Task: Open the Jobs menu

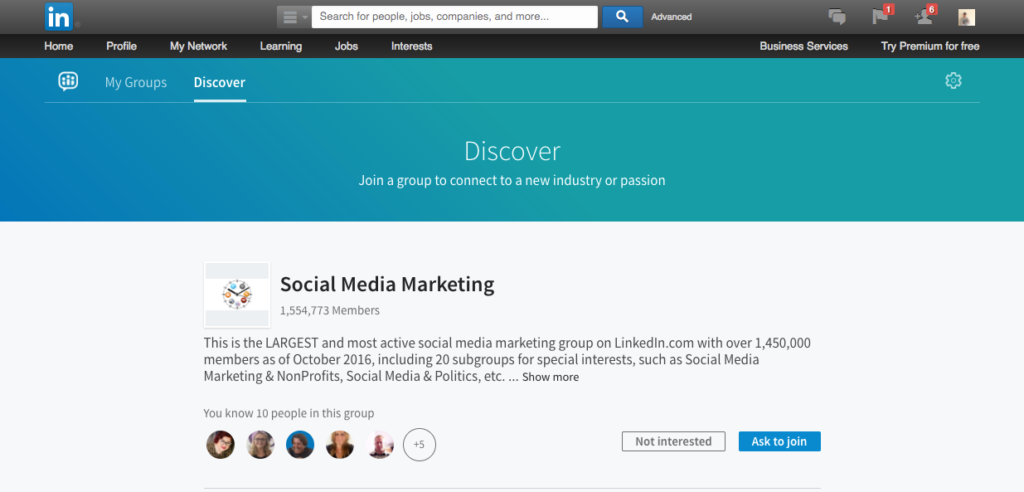Action: click(346, 46)
